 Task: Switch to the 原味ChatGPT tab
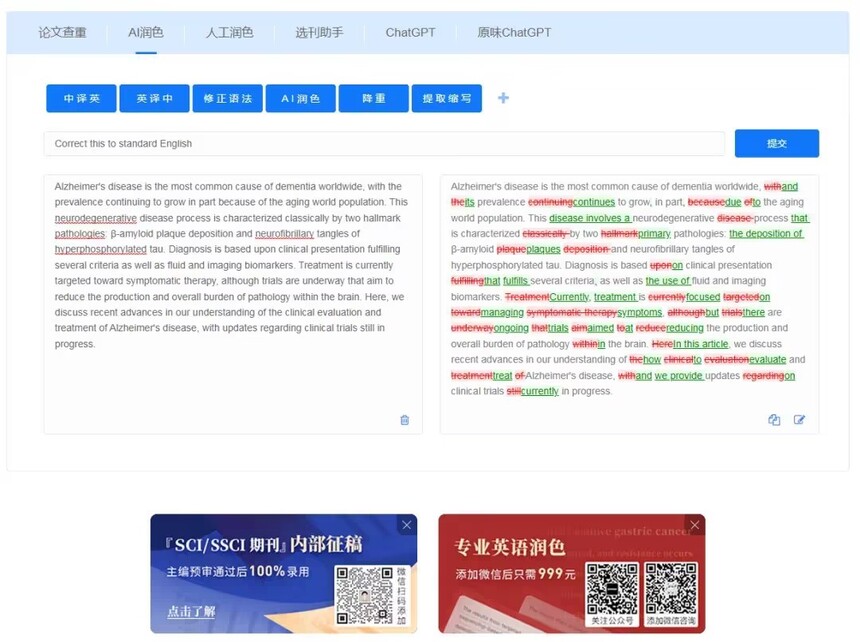(514, 33)
